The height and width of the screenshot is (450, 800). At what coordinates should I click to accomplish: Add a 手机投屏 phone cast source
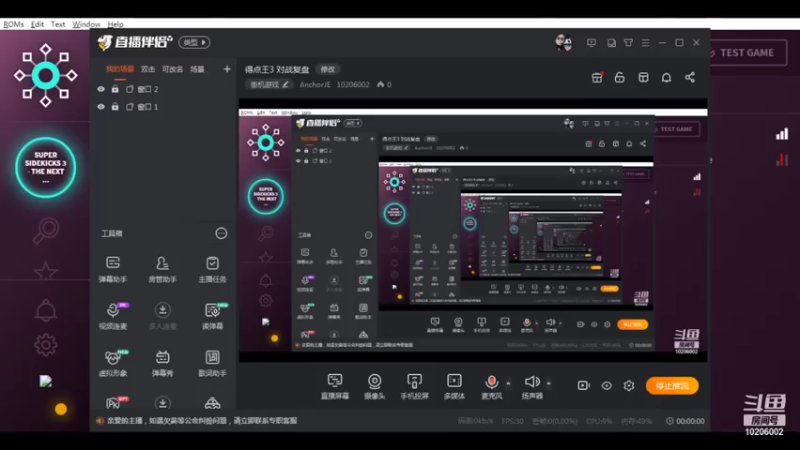[x=414, y=386]
